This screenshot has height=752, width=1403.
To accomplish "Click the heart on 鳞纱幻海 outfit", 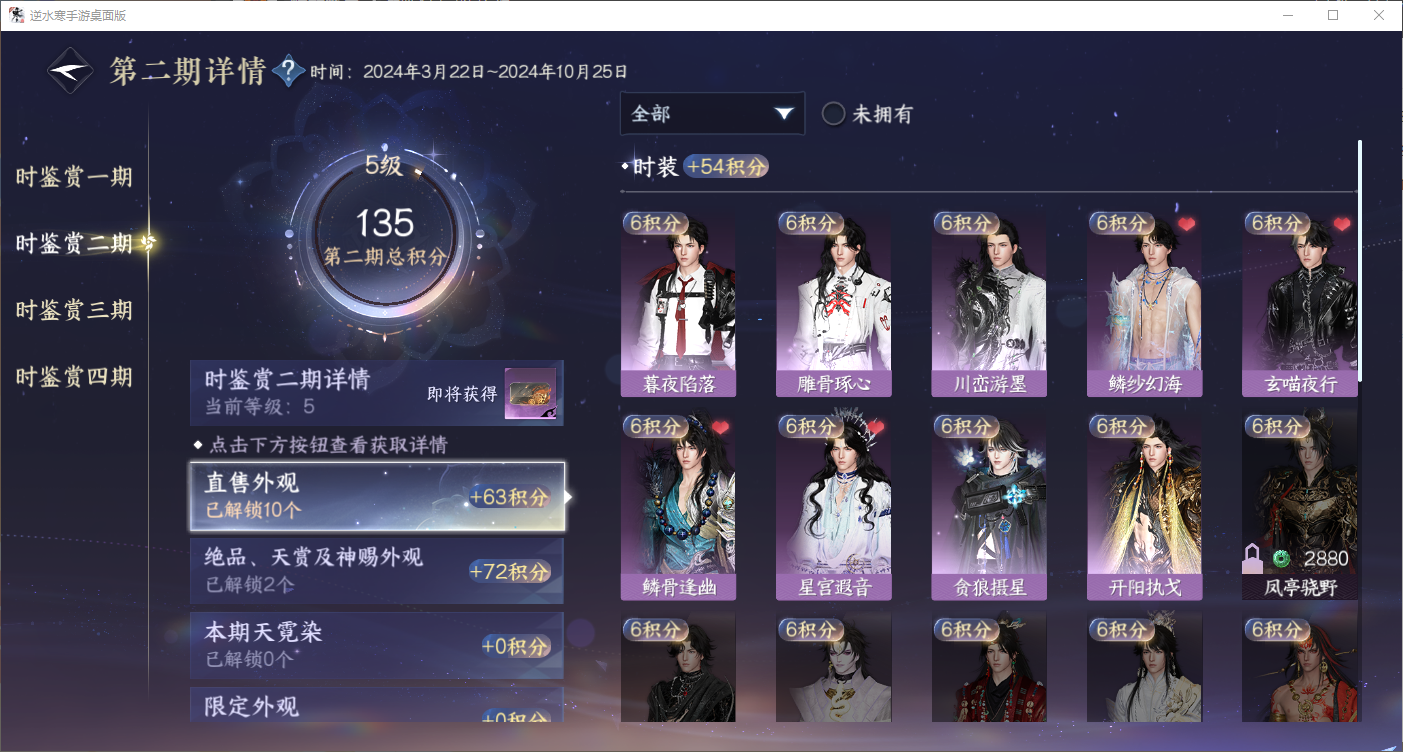I will pos(1186,224).
